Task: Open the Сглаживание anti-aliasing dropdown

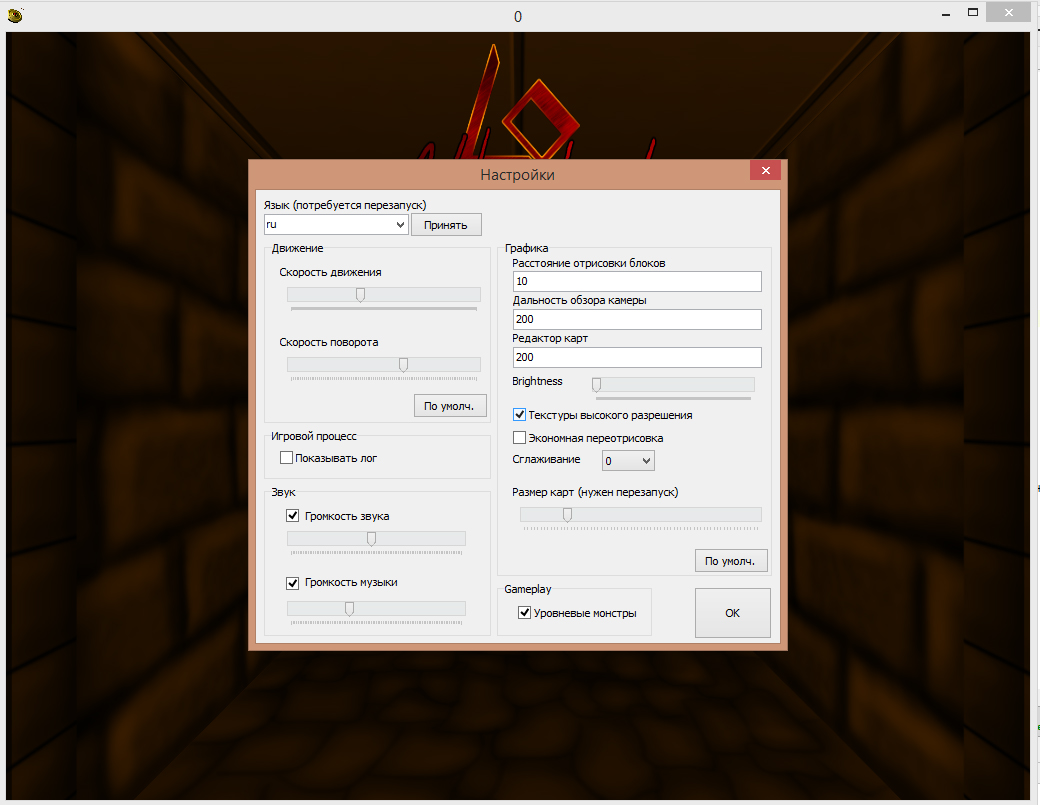Action: click(x=628, y=460)
